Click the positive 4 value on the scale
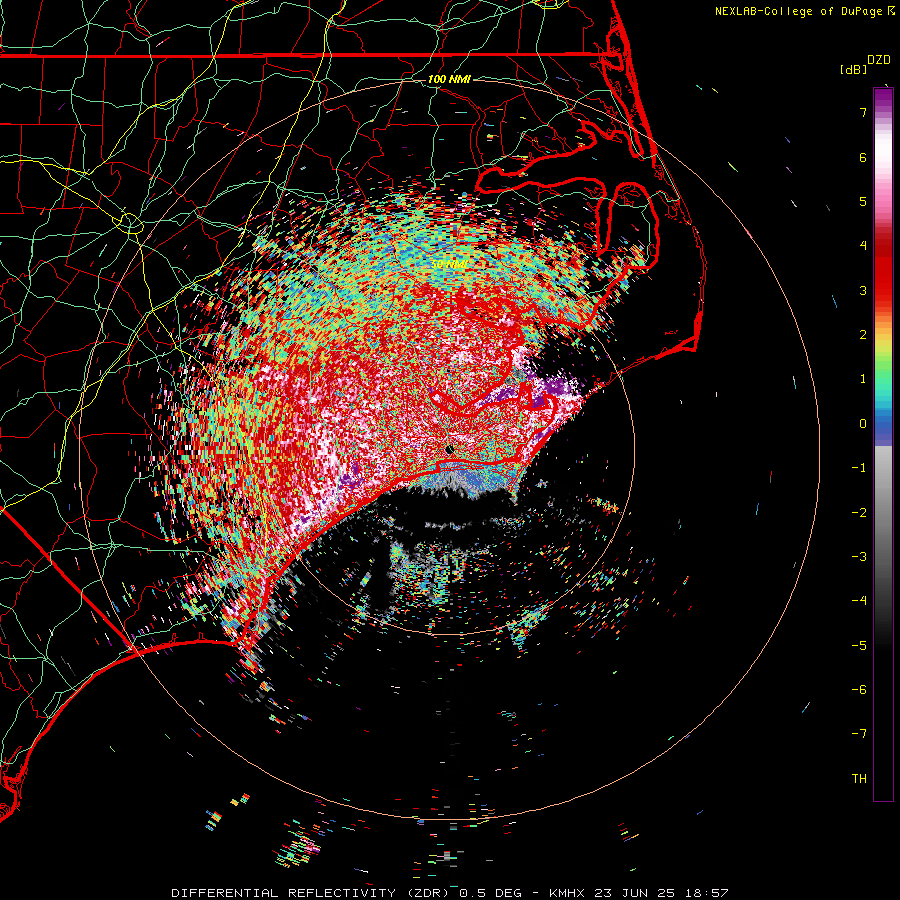The height and width of the screenshot is (900, 900). [x=863, y=245]
